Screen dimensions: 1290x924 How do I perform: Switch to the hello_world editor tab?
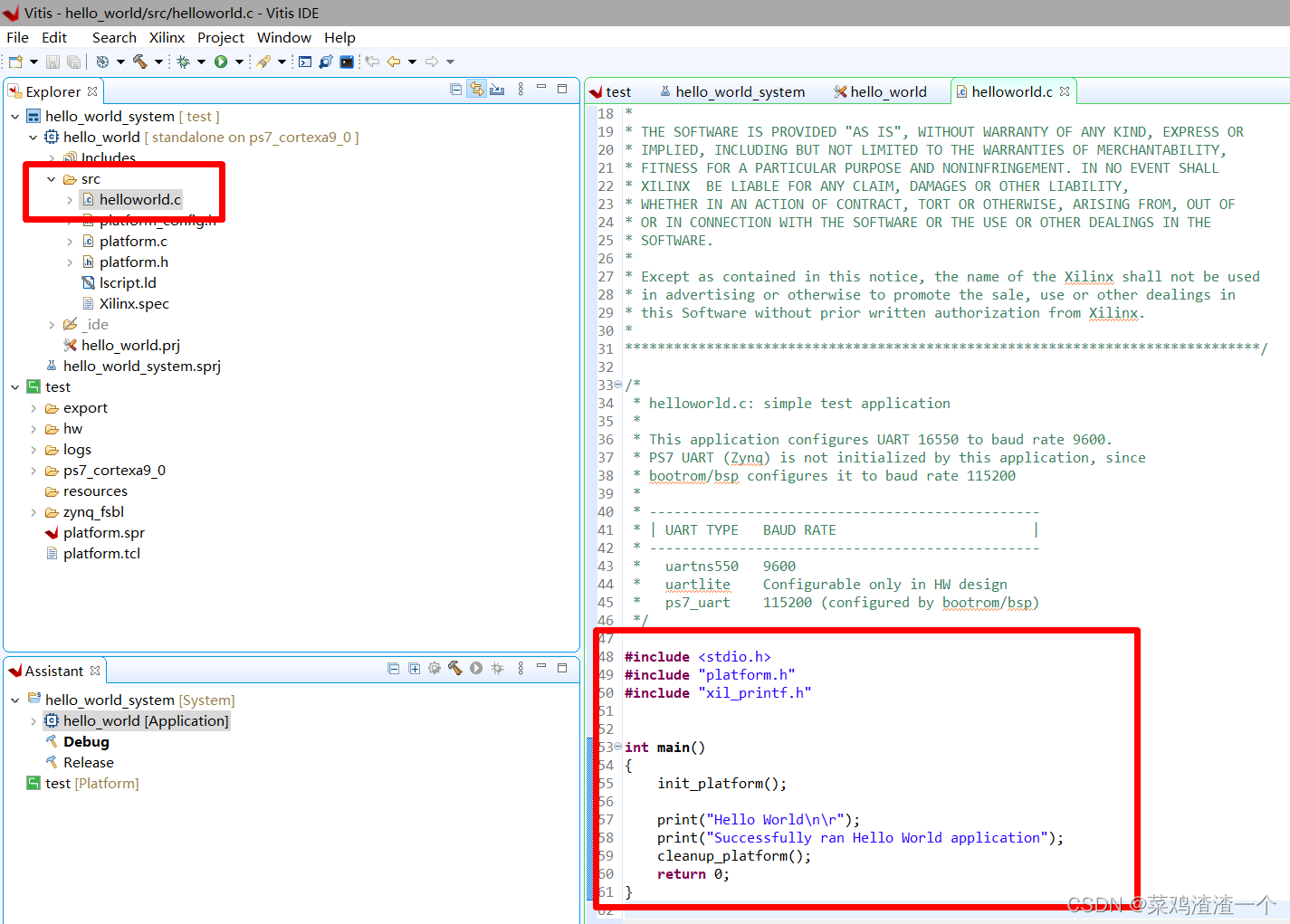click(x=881, y=91)
